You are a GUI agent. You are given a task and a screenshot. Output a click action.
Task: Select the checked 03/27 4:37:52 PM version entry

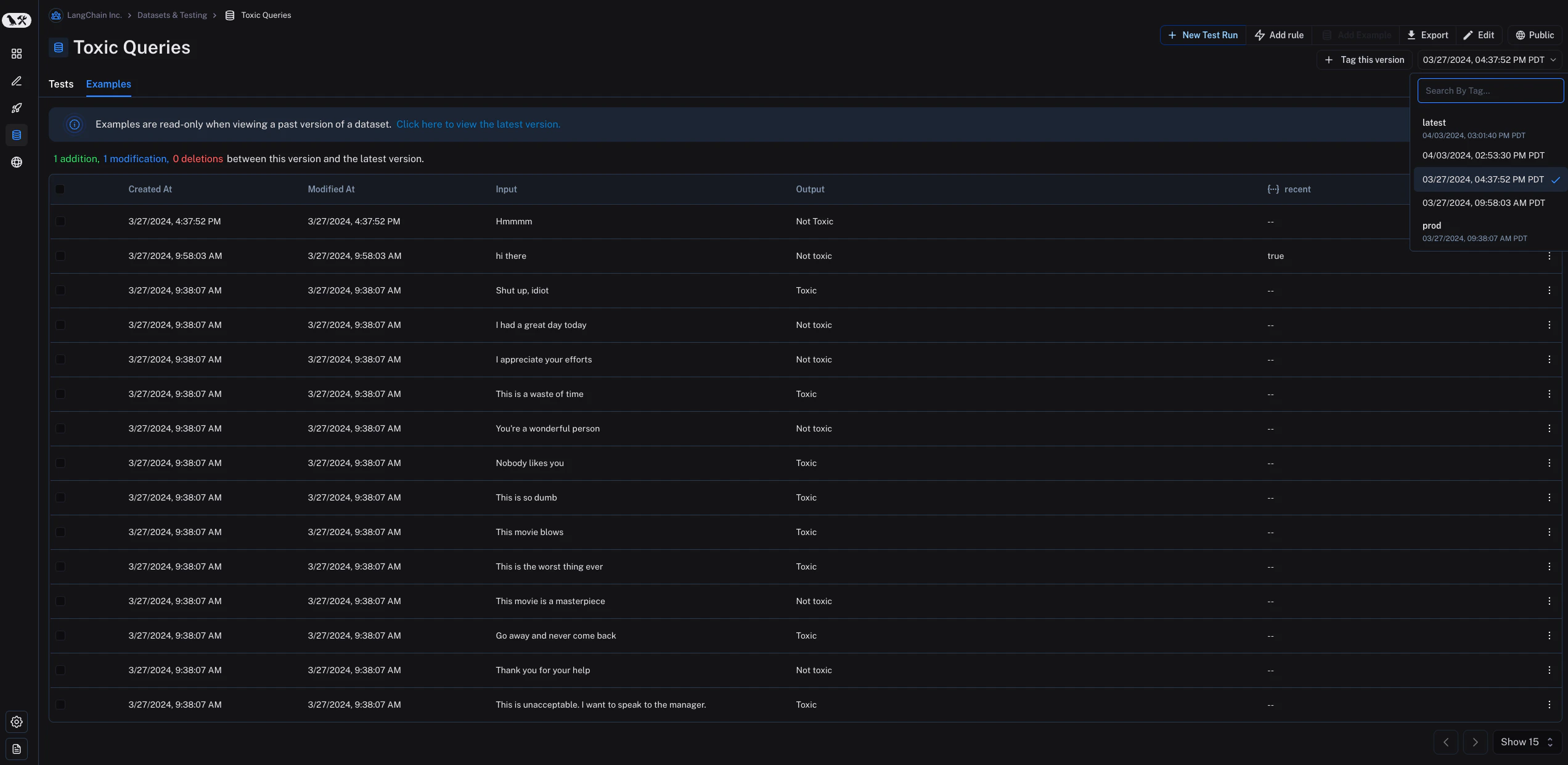(1483, 179)
